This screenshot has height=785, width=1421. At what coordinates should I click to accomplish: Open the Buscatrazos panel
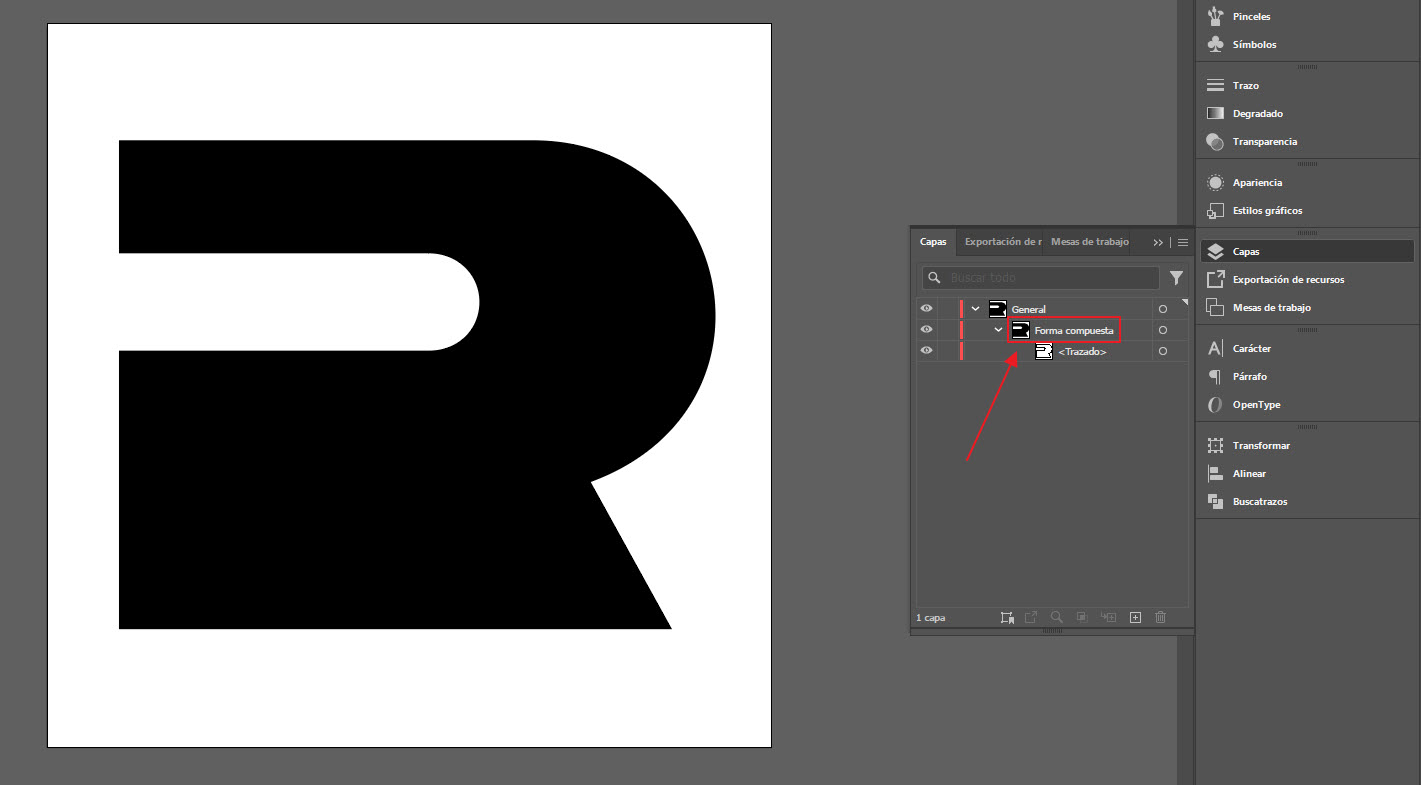1307,502
